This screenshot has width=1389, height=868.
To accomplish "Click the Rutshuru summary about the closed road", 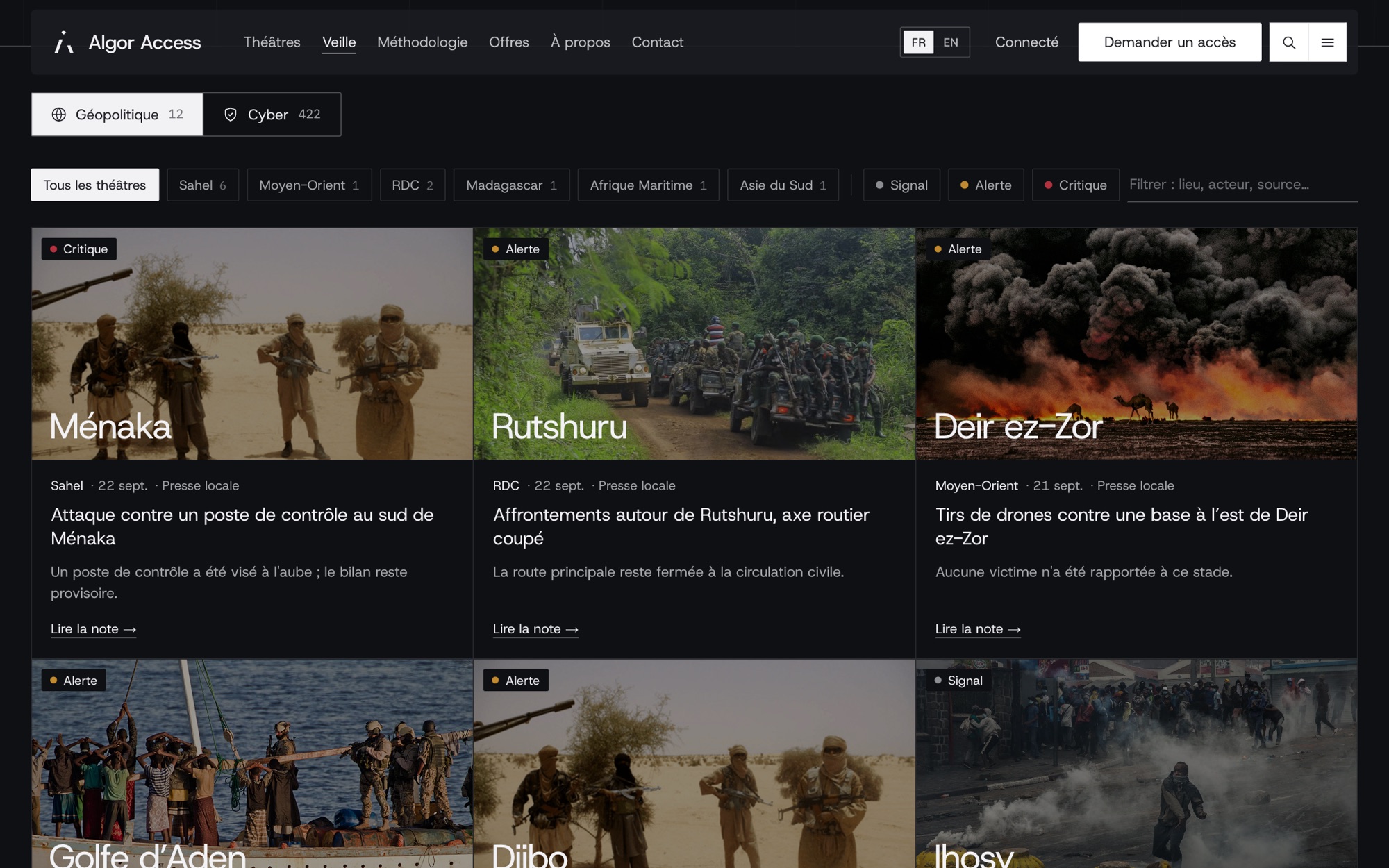I will point(668,572).
